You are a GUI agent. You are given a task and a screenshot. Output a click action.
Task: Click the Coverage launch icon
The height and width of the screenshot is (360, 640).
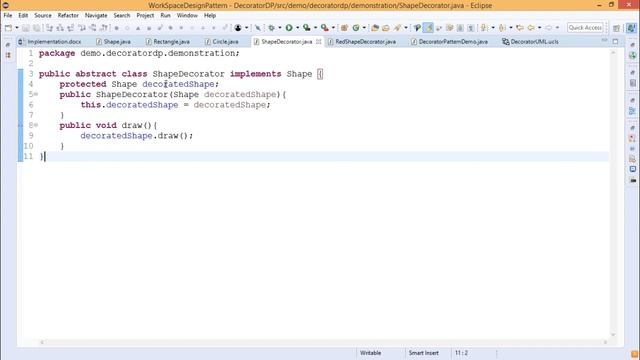[x=307, y=28]
